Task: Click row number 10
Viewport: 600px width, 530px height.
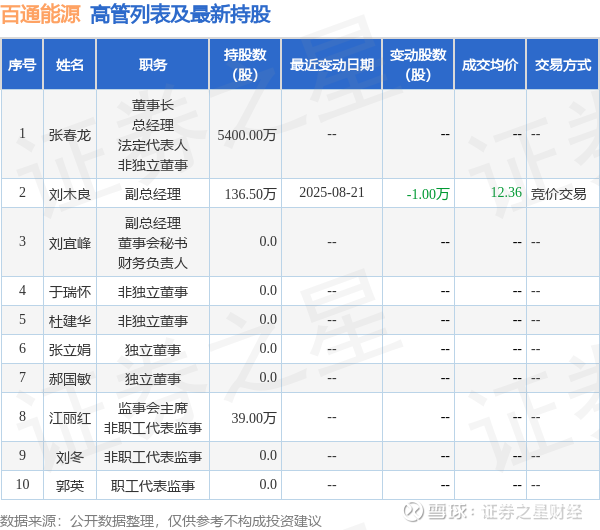Action: (23, 484)
